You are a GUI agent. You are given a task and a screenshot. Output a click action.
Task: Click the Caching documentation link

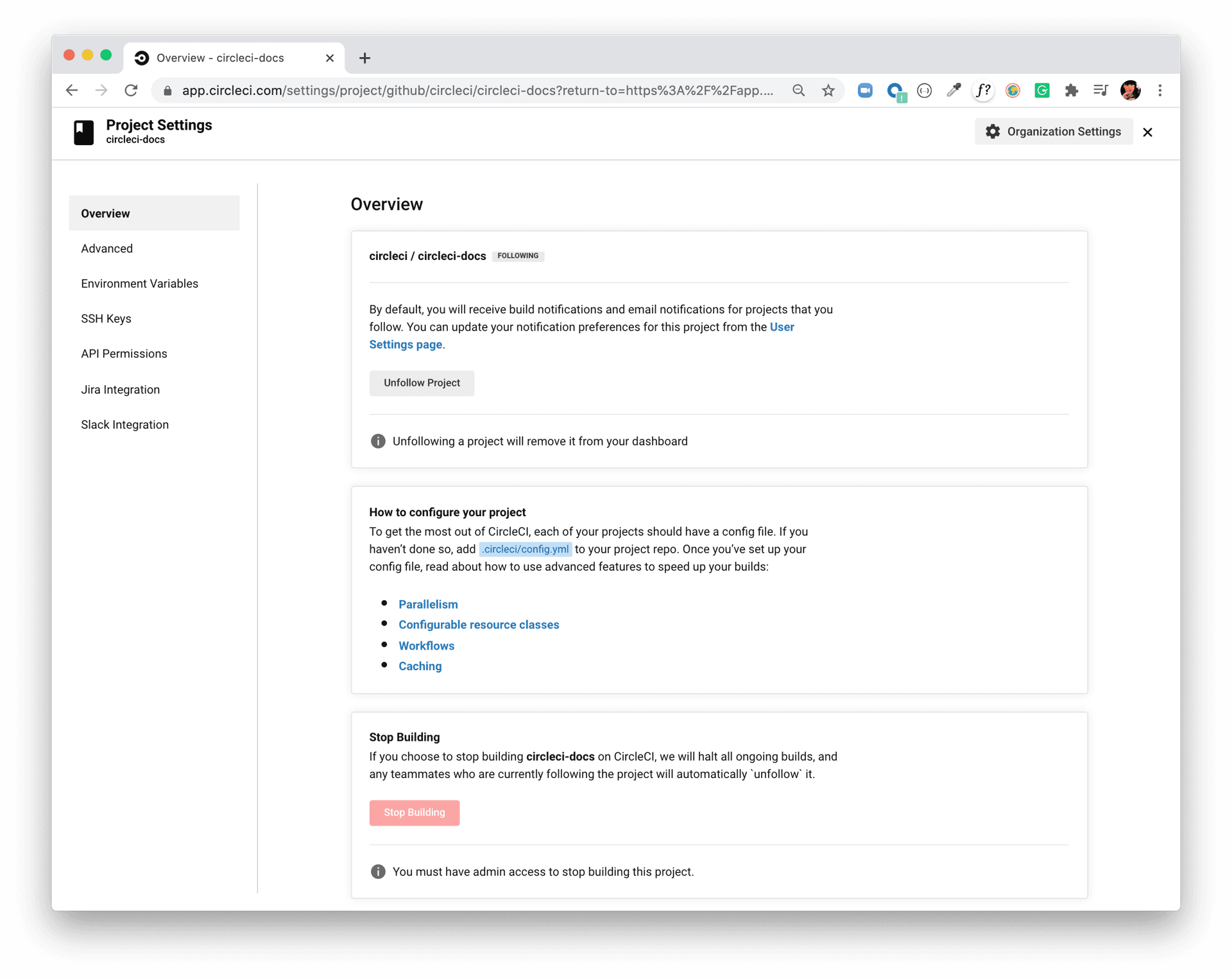click(x=419, y=666)
